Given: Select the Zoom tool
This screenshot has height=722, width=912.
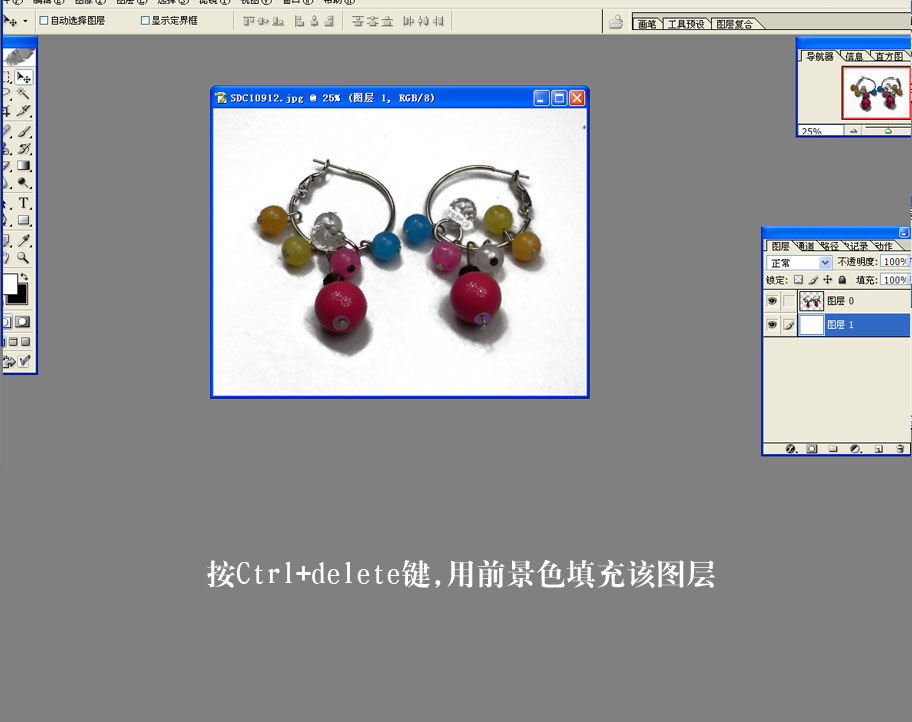Looking at the screenshot, I should tap(24, 257).
